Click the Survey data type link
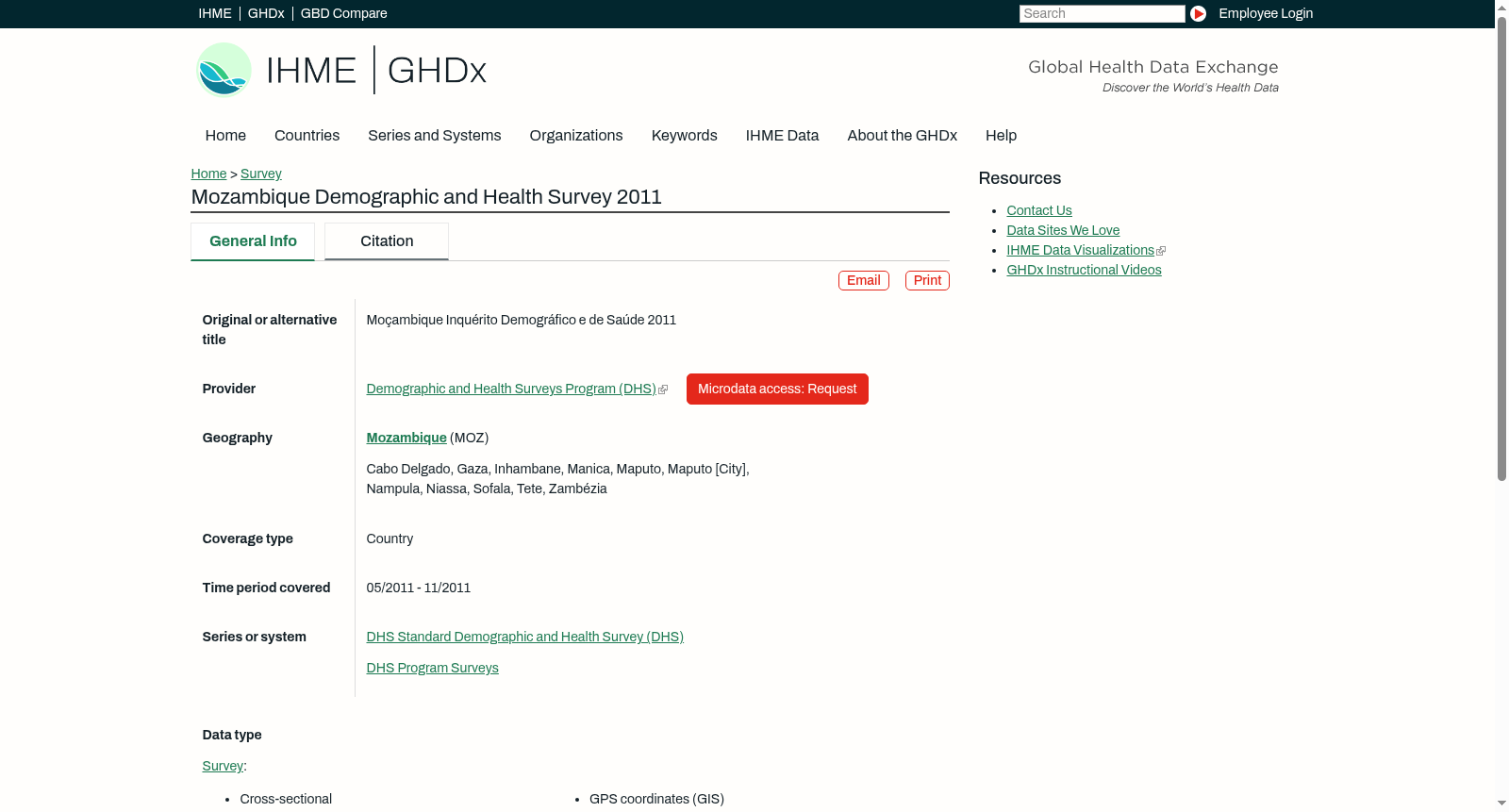Screen dimensions: 1509x812 (x=223, y=766)
